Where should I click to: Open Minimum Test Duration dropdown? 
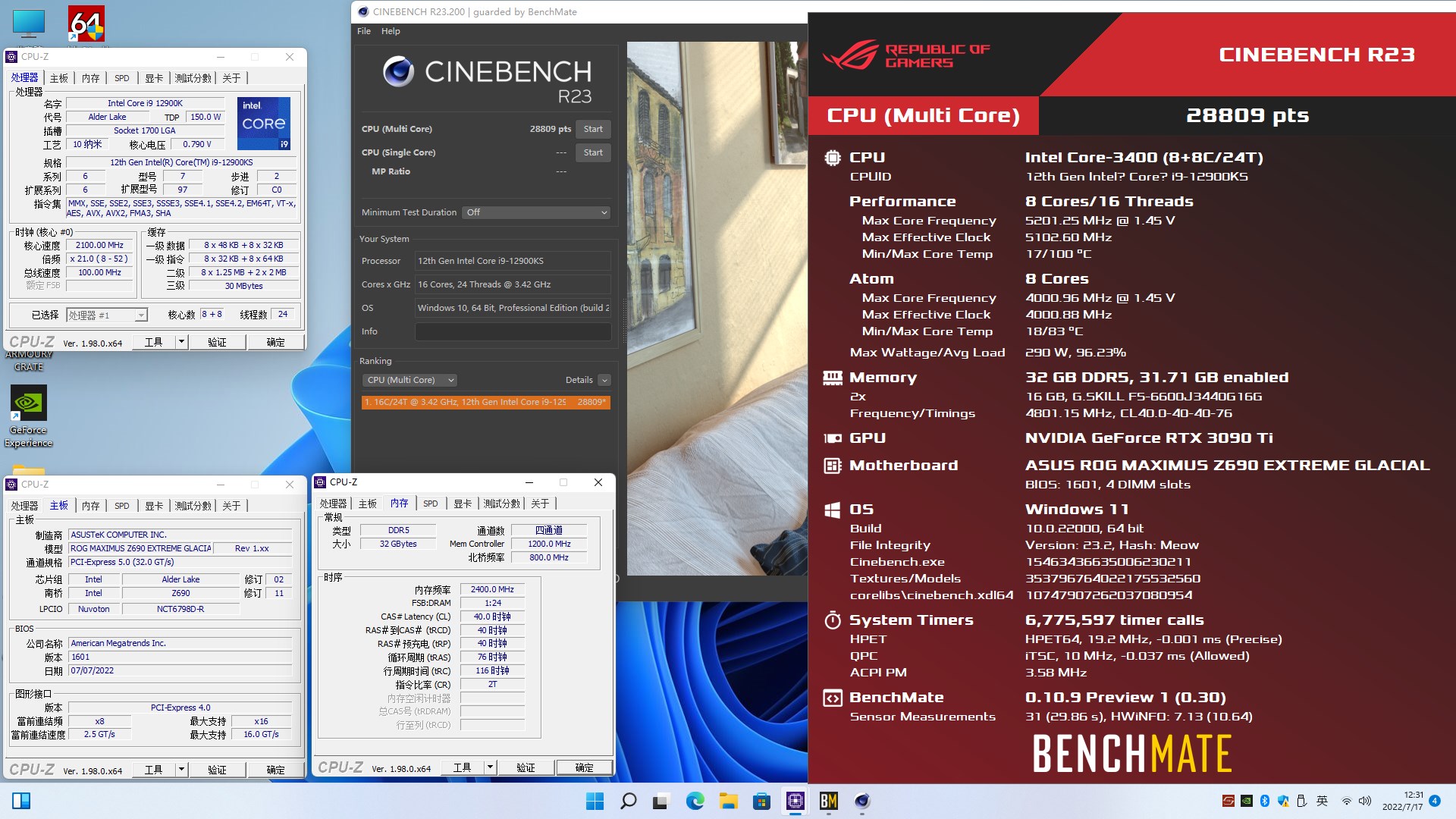(x=536, y=212)
